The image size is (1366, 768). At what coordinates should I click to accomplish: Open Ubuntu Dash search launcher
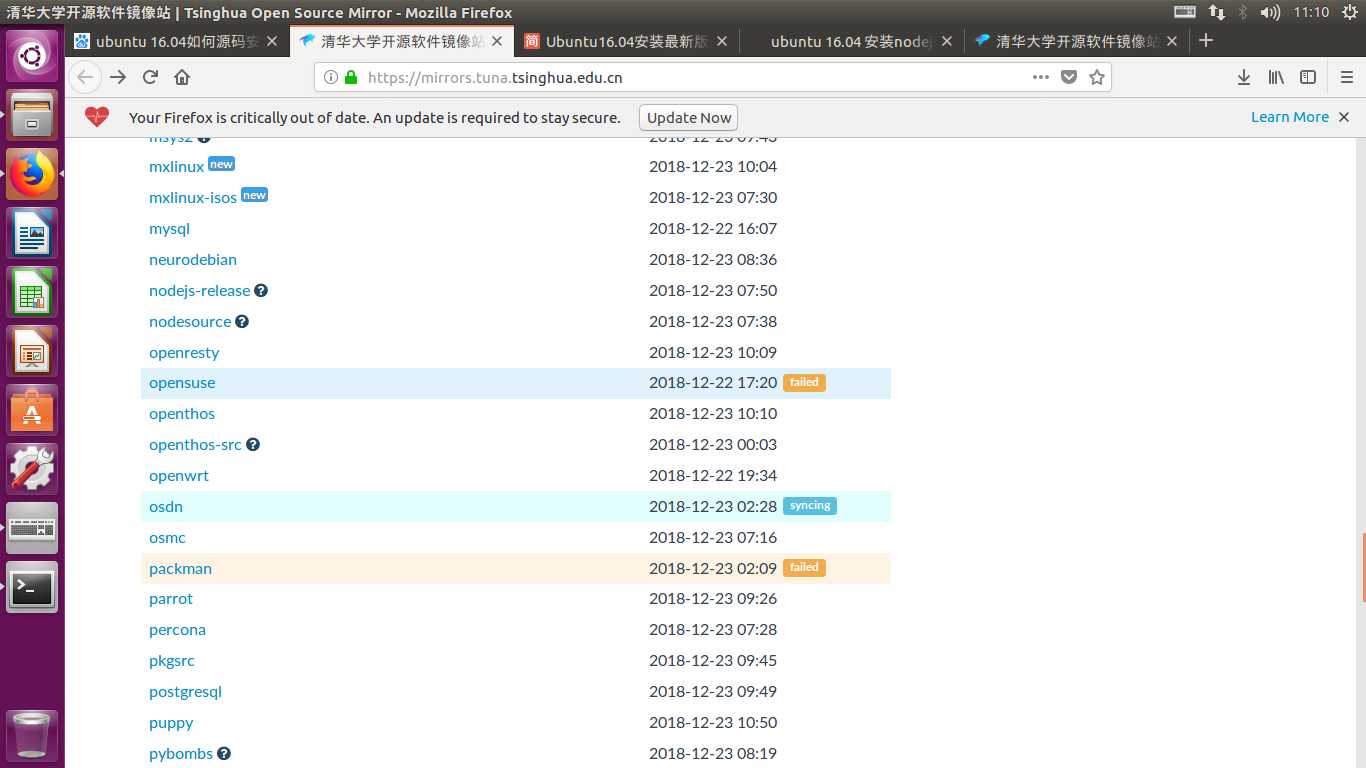pos(33,55)
